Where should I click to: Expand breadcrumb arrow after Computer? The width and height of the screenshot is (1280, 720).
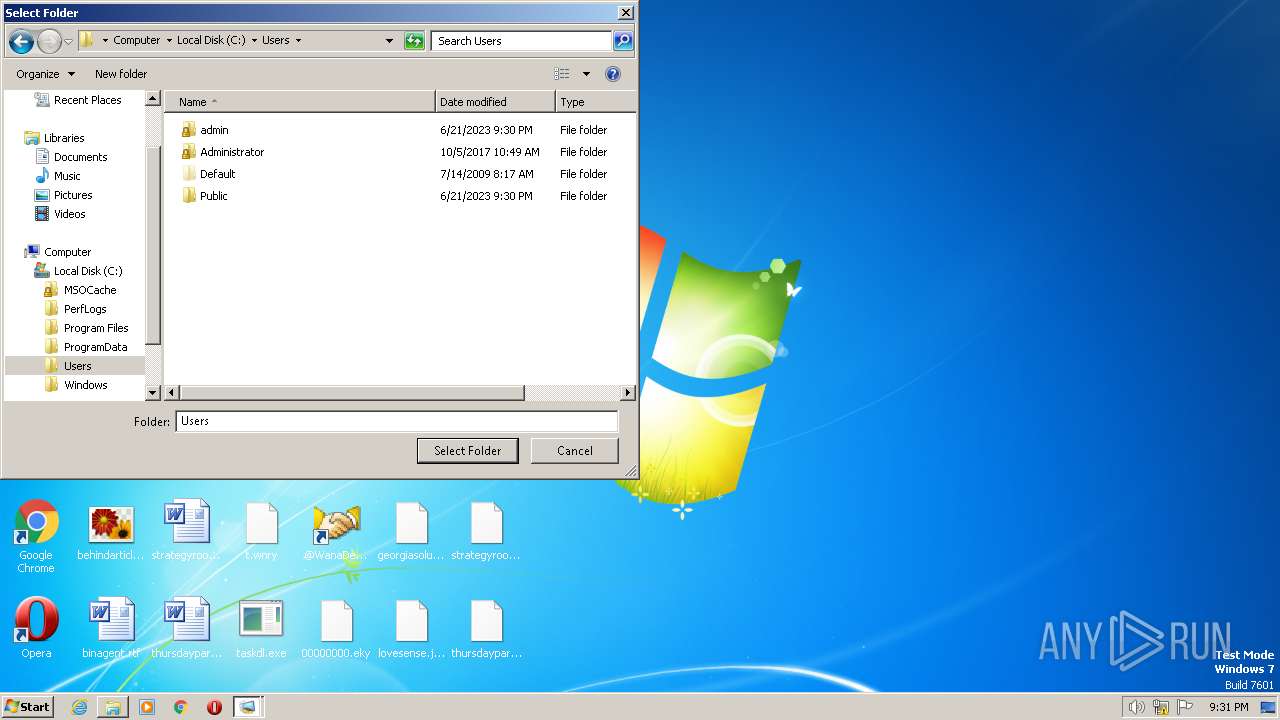[x=168, y=41]
